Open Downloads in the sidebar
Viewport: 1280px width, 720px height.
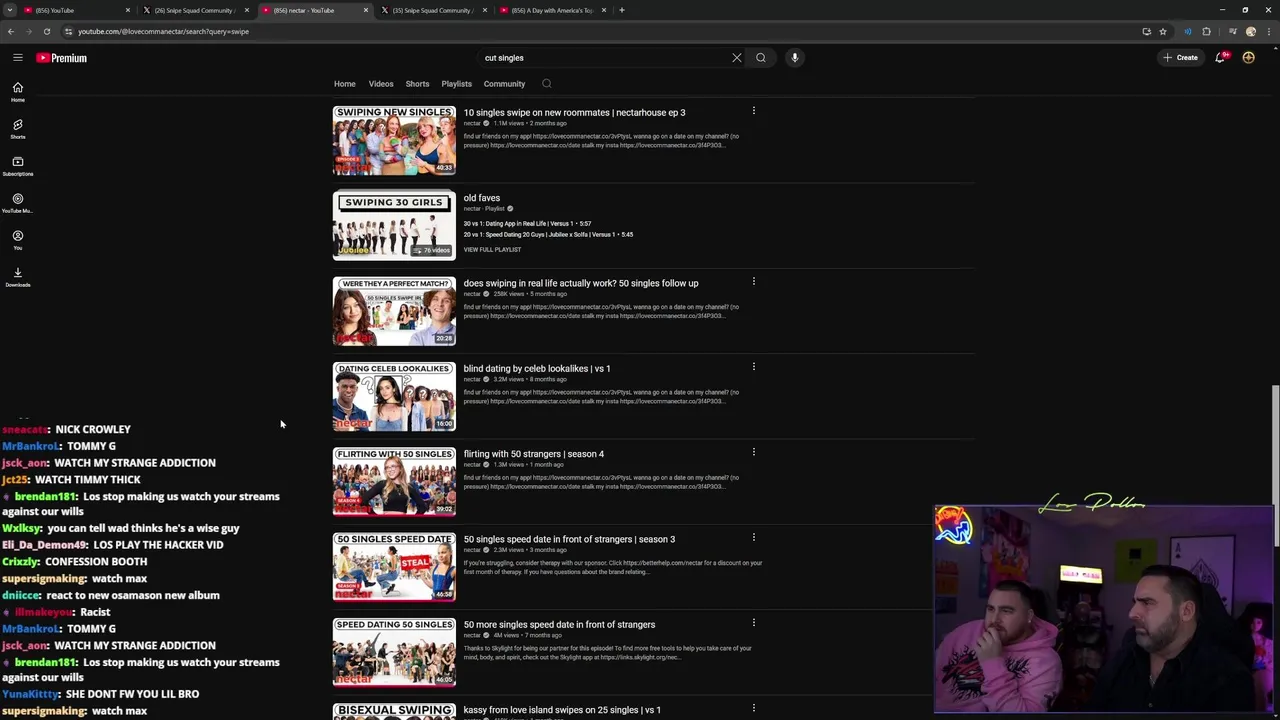click(x=17, y=277)
